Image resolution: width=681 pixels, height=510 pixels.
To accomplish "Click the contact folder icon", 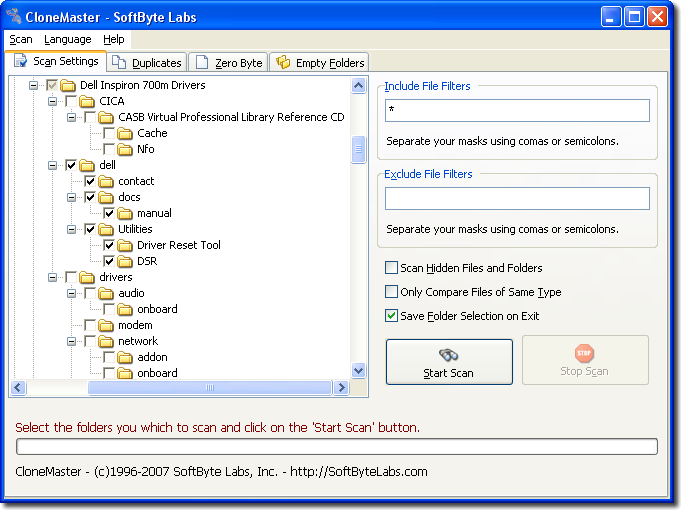I will coord(106,181).
